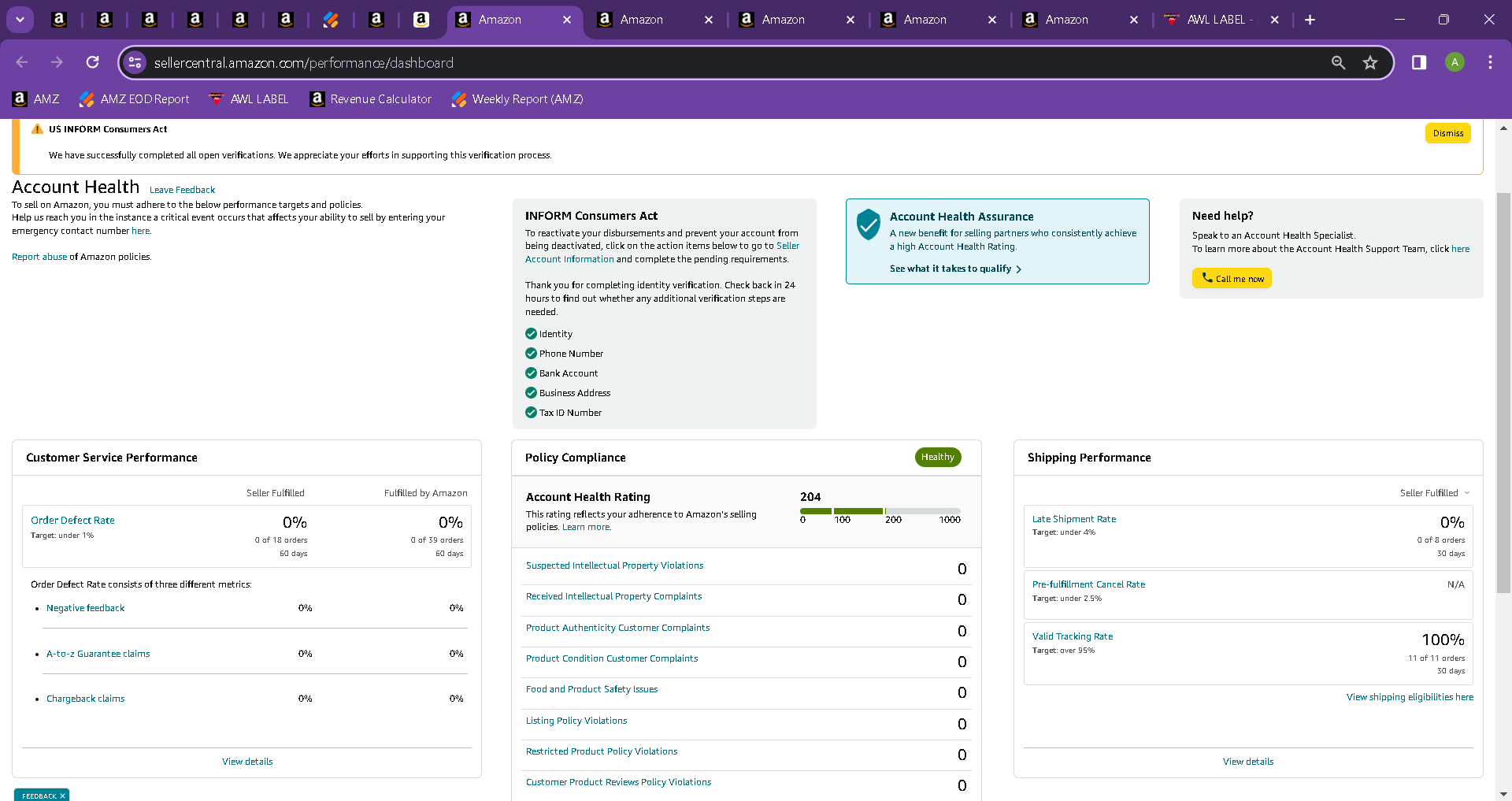Screen dimensions: 1512x801
Task: Open a new browser tab
Action: pyautogui.click(x=1310, y=20)
